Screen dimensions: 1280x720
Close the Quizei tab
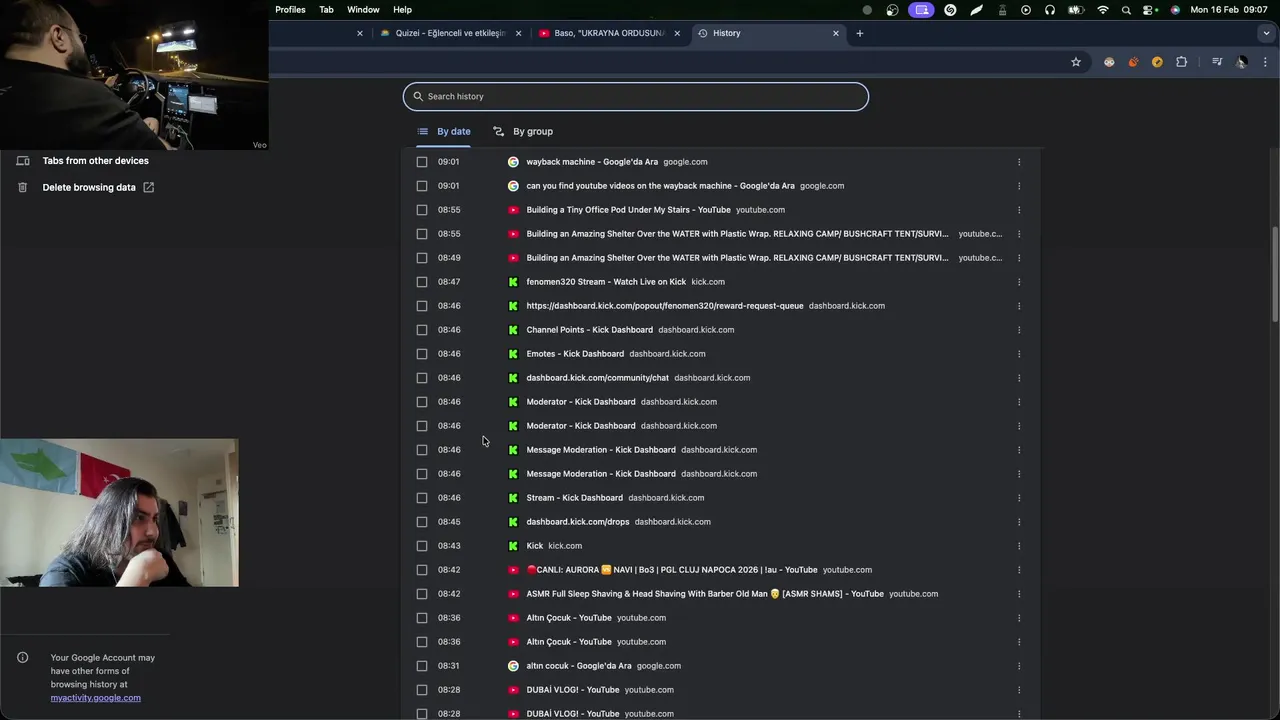518,33
